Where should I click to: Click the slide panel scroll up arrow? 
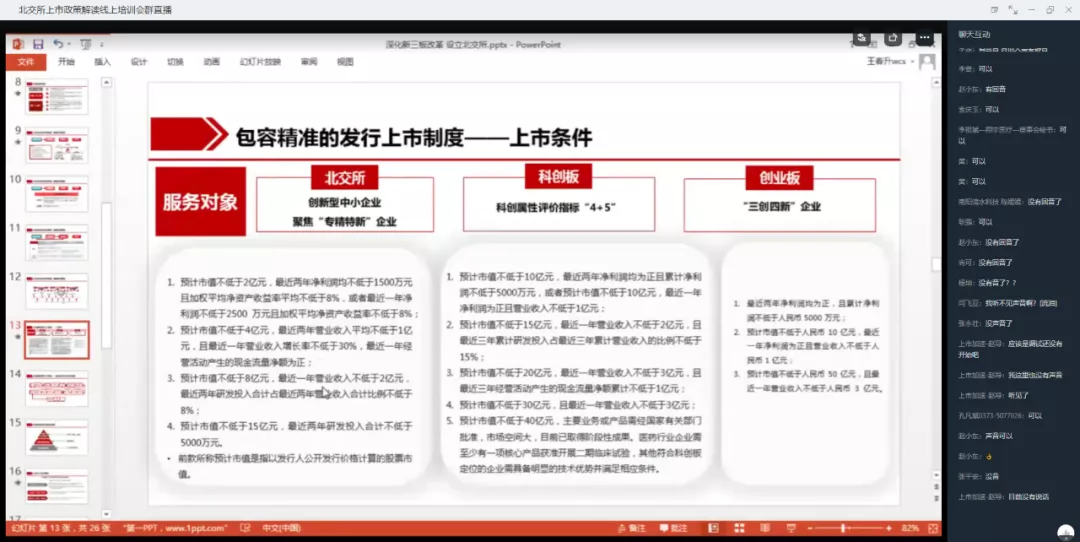pos(106,83)
